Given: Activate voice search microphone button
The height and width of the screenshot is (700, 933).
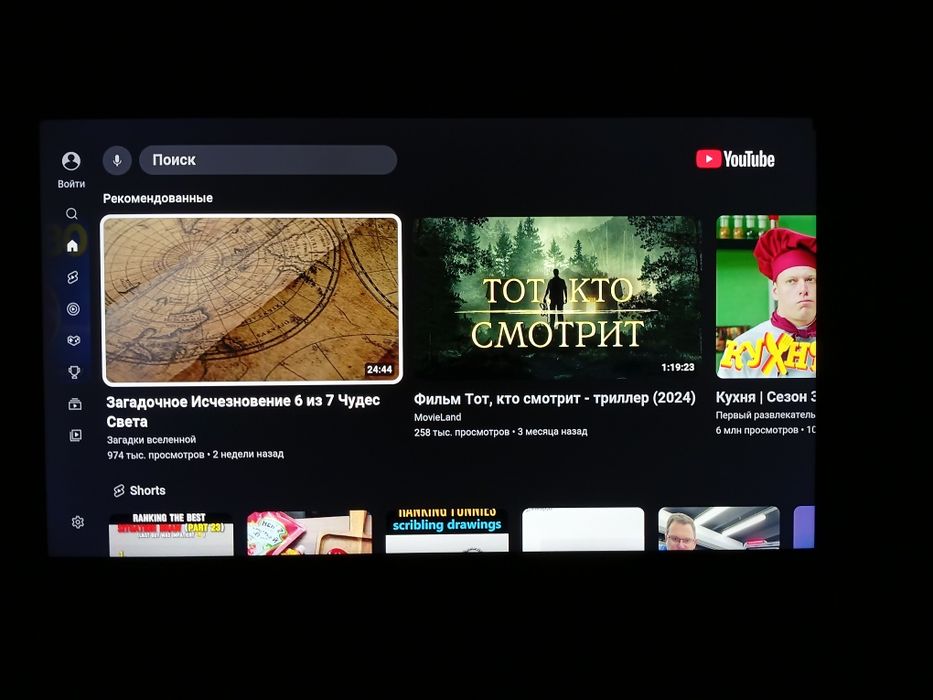Looking at the screenshot, I should 117,160.
